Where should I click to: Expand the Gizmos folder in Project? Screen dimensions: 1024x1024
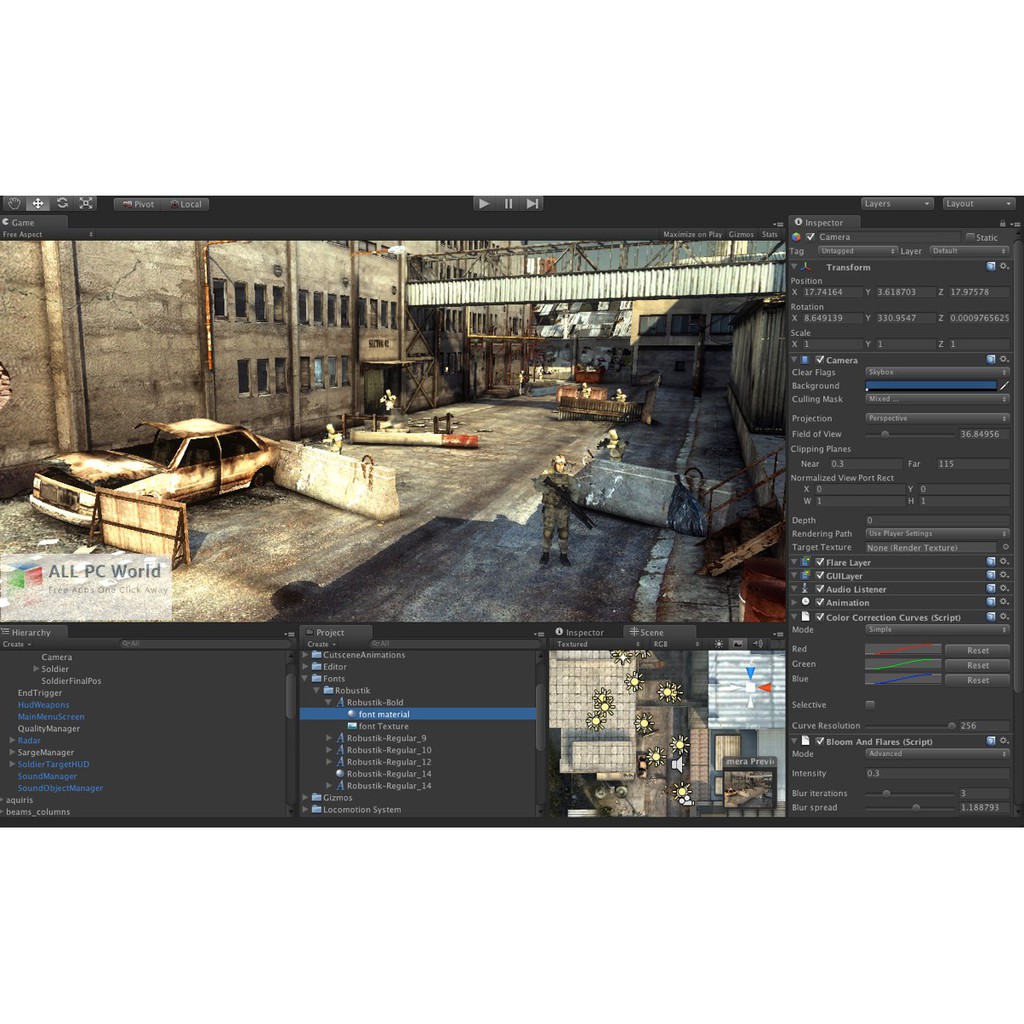click(306, 798)
